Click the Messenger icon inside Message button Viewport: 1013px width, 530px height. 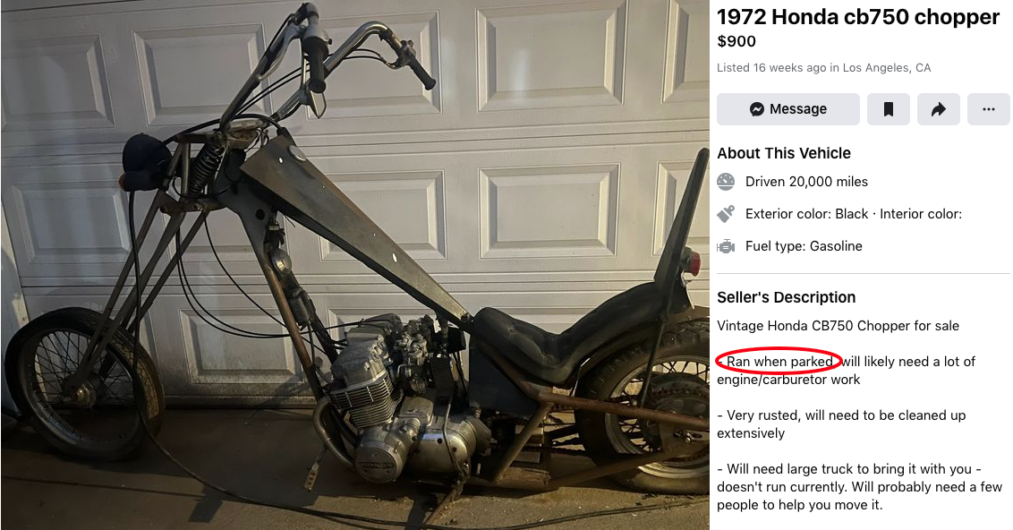tap(757, 109)
